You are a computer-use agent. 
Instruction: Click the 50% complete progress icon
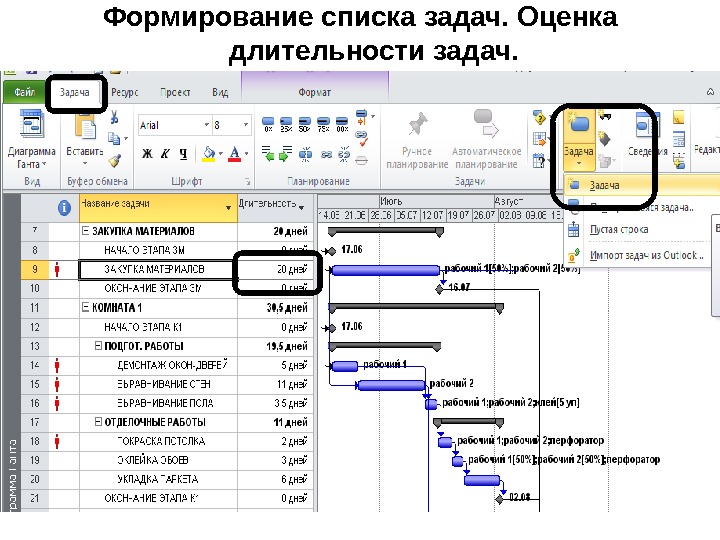[304, 124]
